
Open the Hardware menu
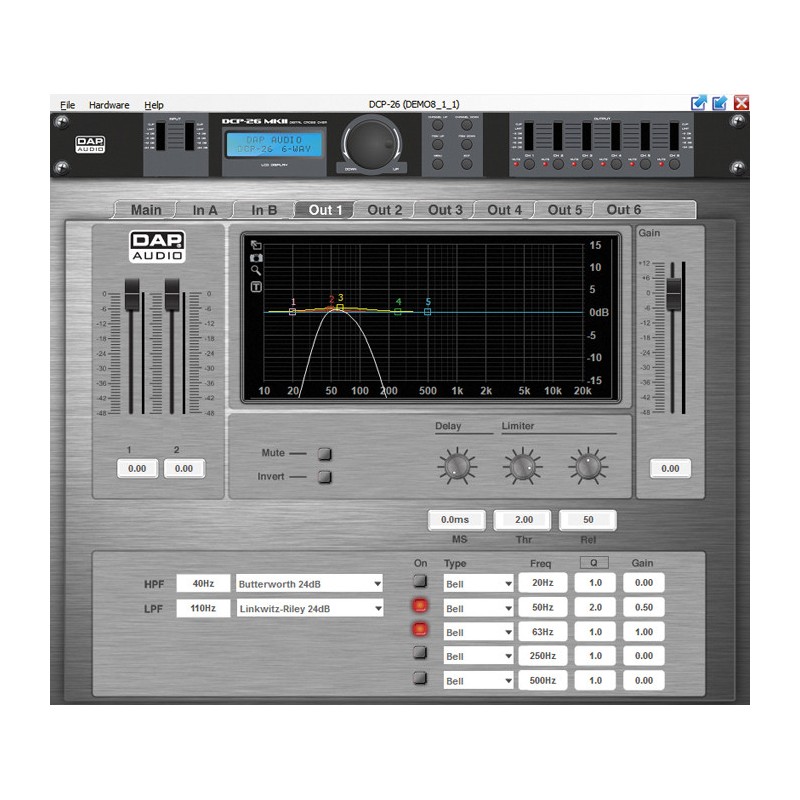click(x=108, y=104)
